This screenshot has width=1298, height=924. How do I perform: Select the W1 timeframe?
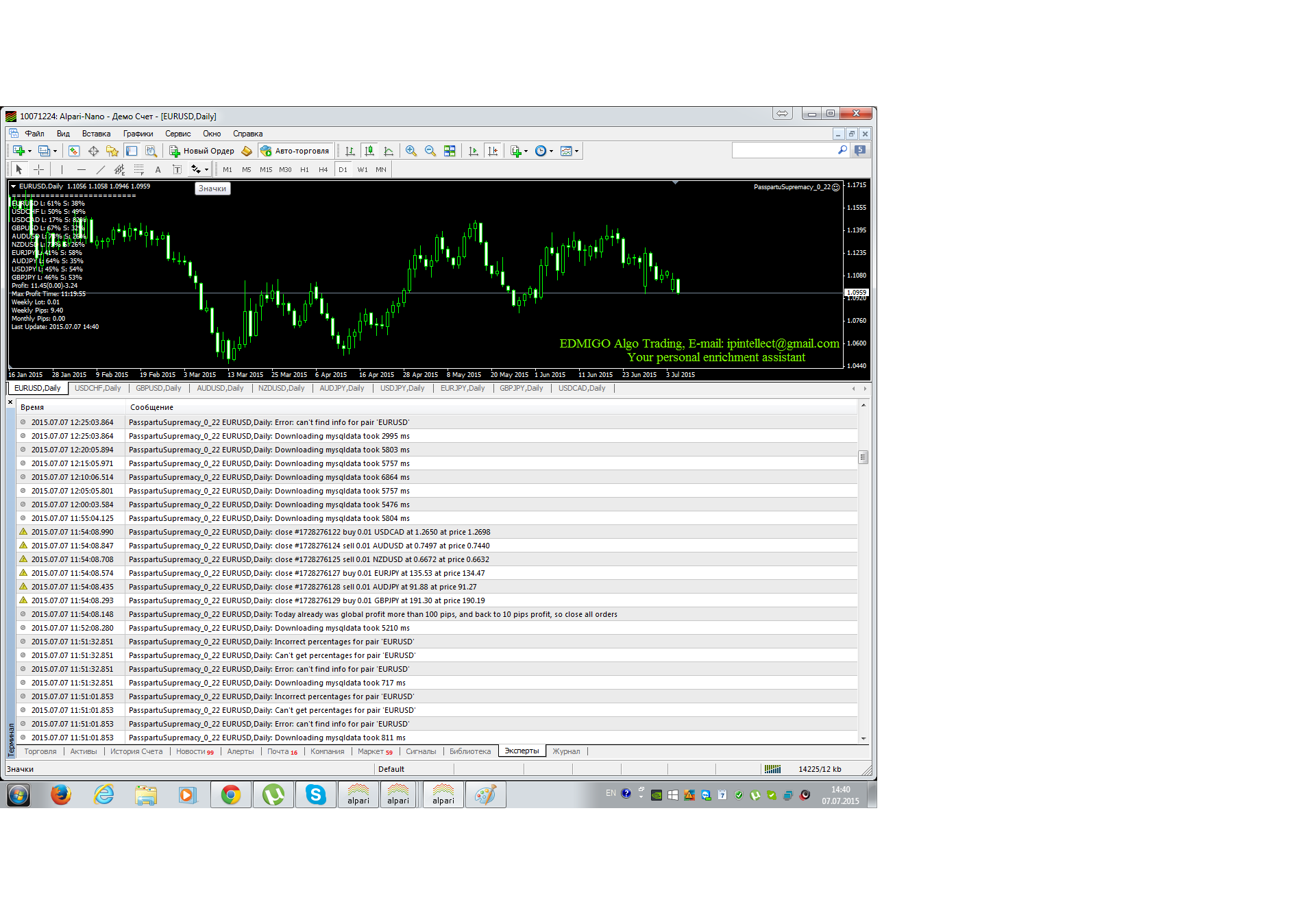363,169
